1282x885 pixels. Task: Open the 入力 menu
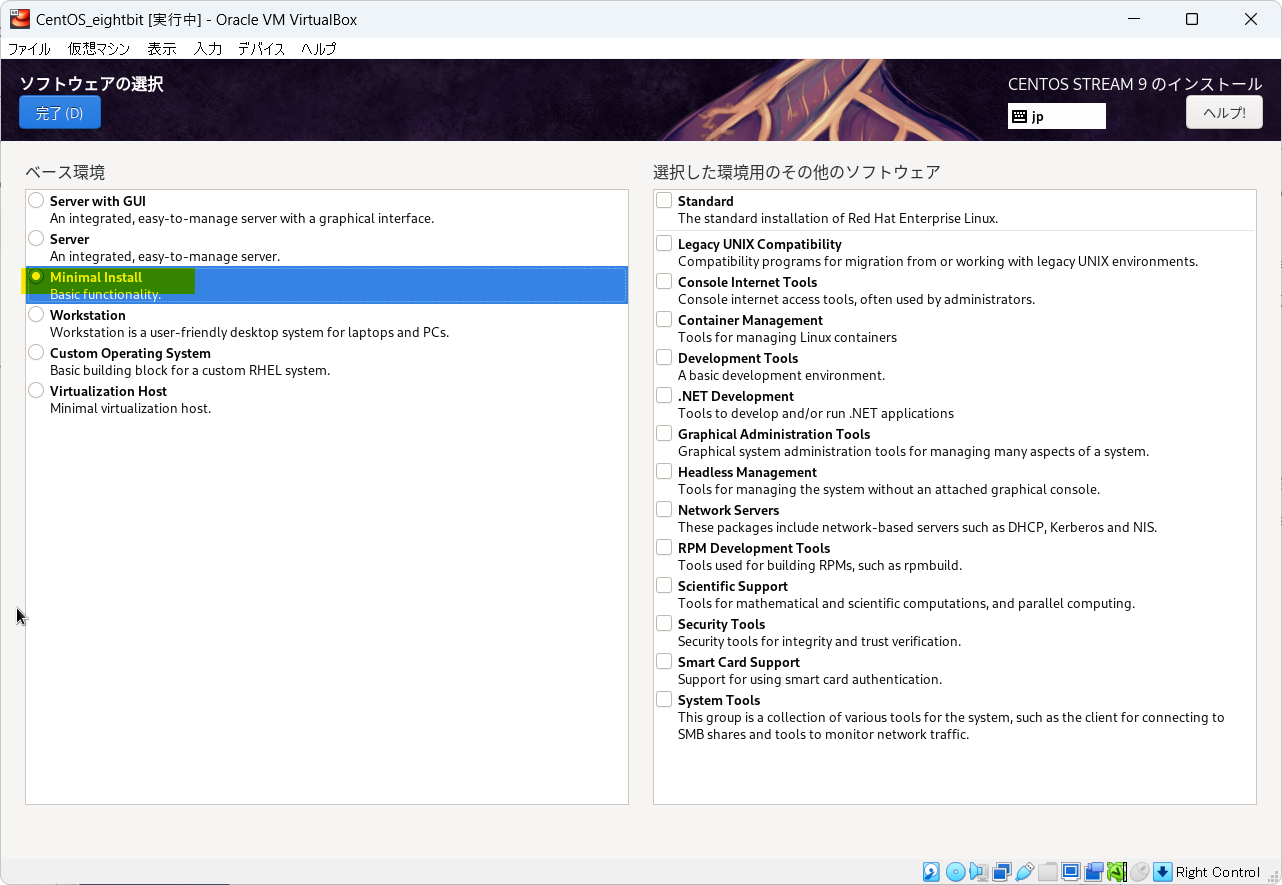208,48
